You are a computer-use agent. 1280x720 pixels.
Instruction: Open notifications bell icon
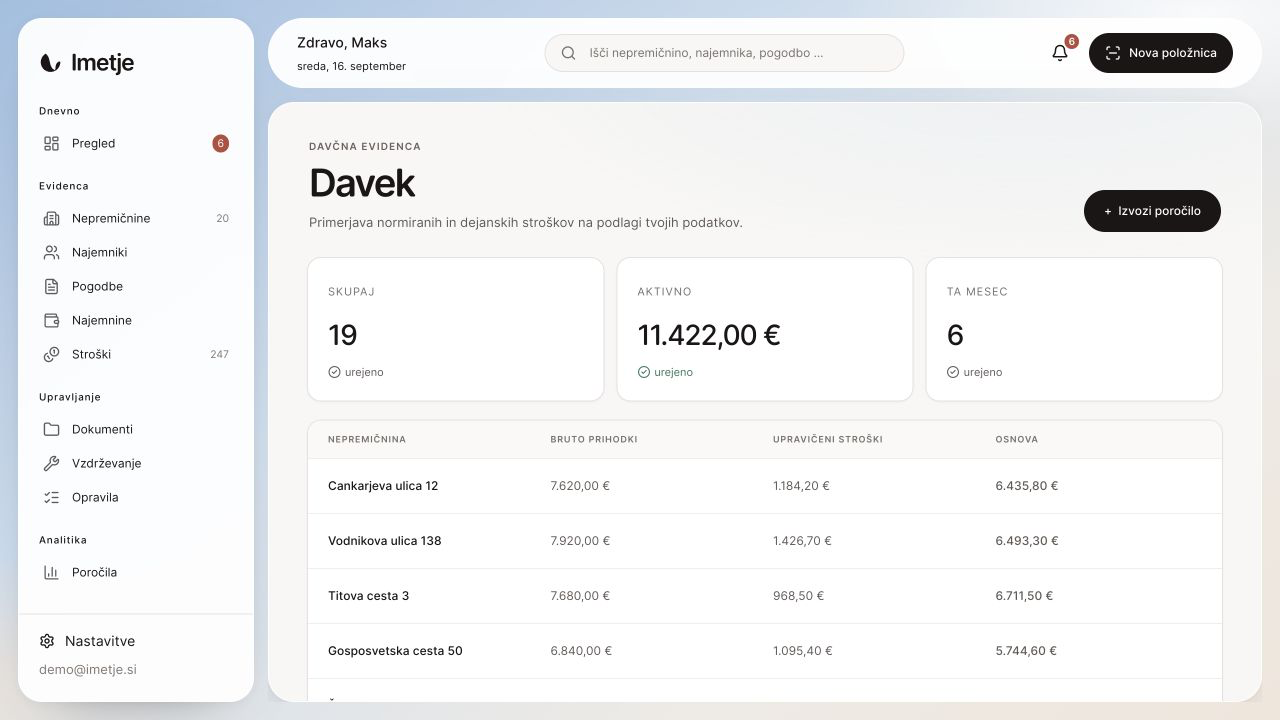pyautogui.click(x=1060, y=53)
